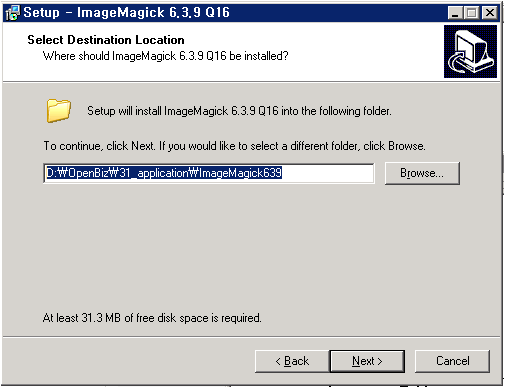Viewport: 505px width, 388px height.
Task: Go to the previous step with Back
Action: point(292,361)
